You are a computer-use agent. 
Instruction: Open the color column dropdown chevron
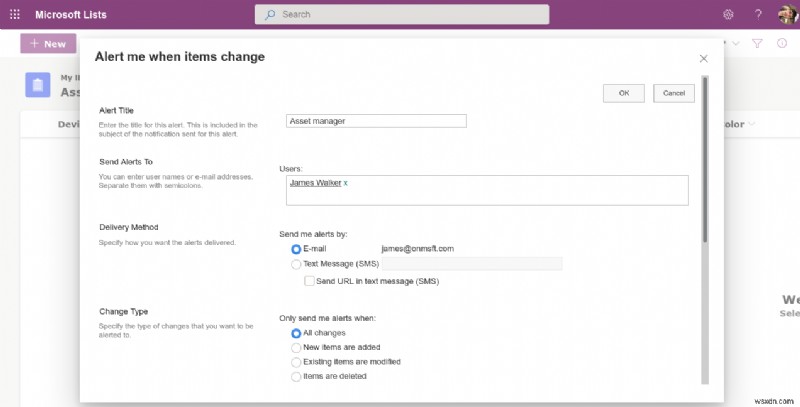752,124
